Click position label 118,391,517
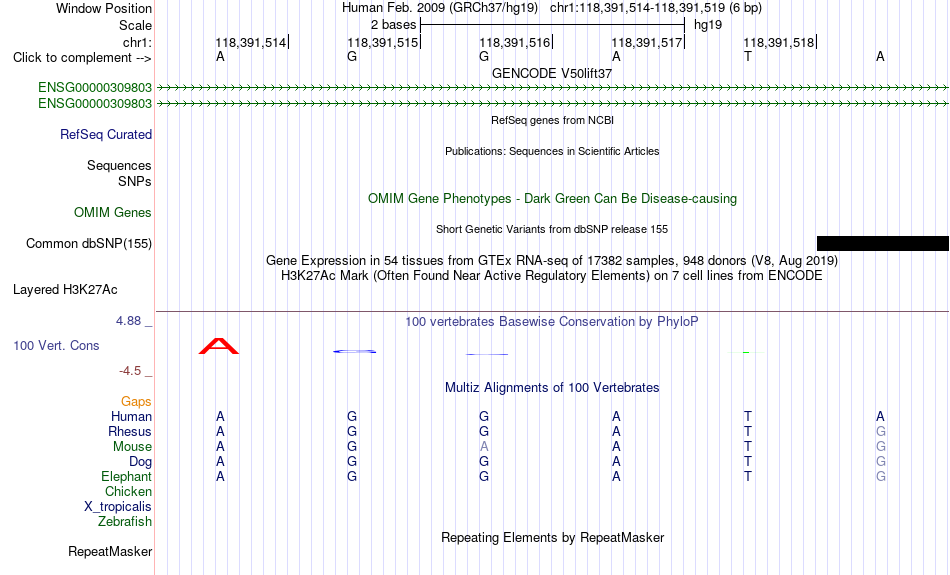 (x=646, y=42)
